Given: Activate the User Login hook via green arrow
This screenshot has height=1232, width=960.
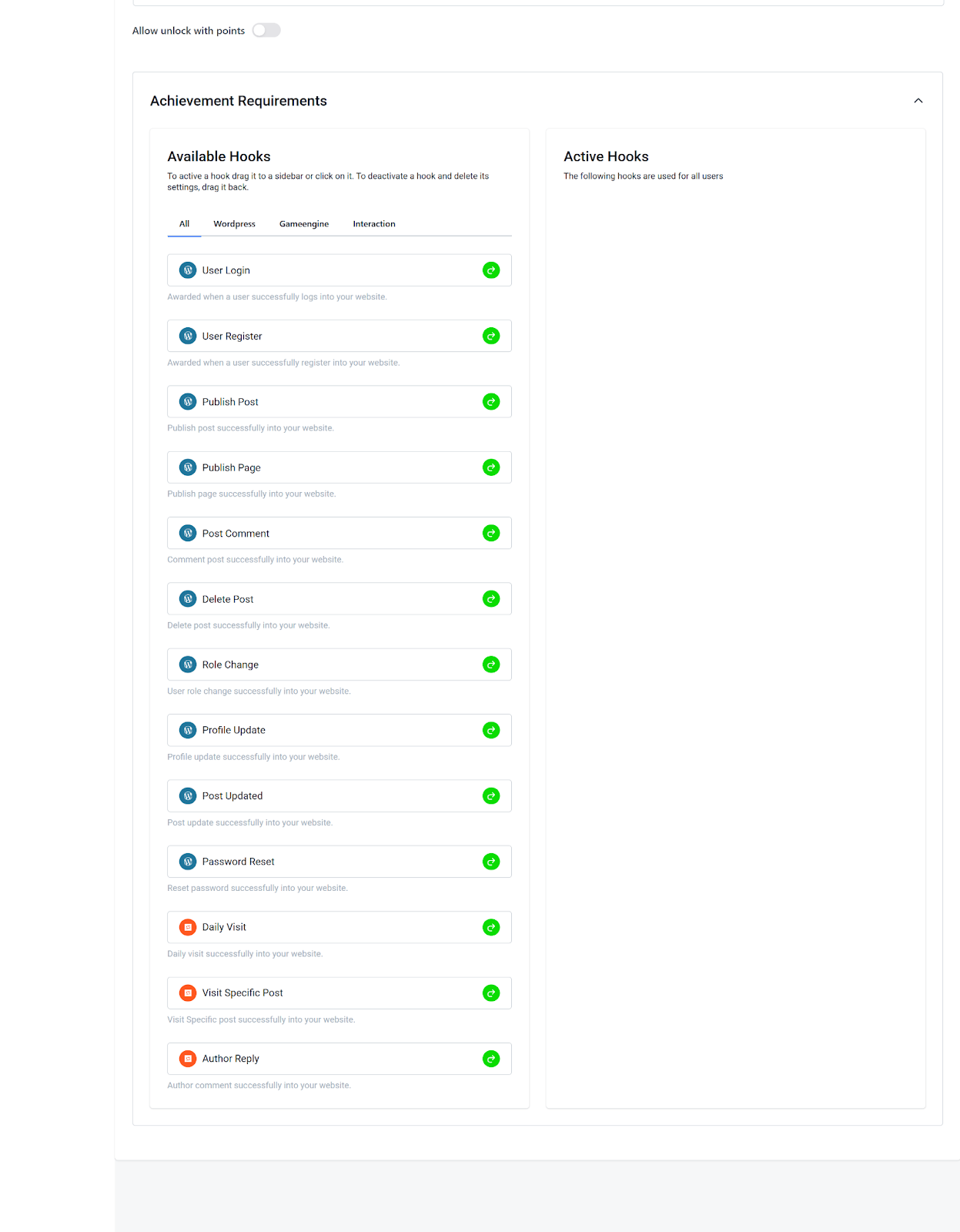Looking at the screenshot, I should (x=491, y=270).
